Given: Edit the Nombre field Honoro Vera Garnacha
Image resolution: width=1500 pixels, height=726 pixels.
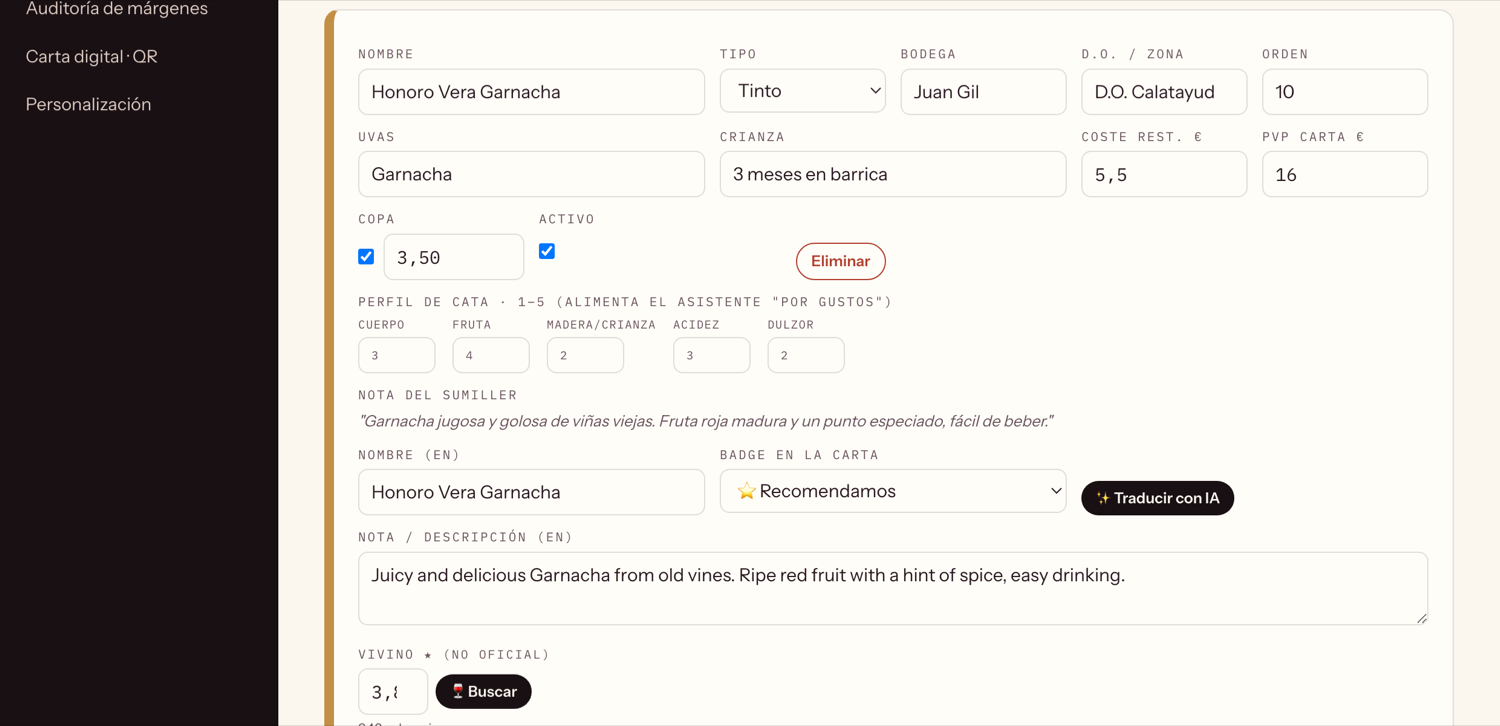Looking at the screenshot, I should pyautogui.click(x=531, y=92).
